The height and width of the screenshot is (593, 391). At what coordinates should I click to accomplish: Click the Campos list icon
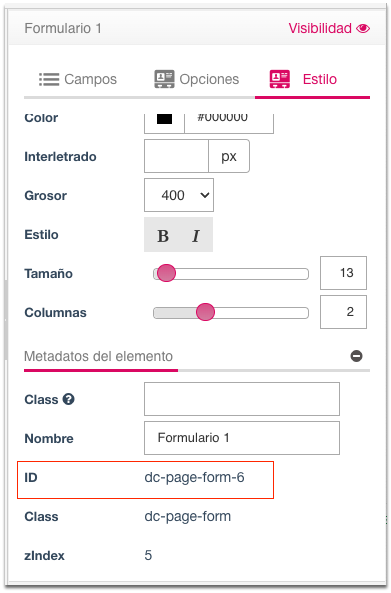[x=49, y=79]
